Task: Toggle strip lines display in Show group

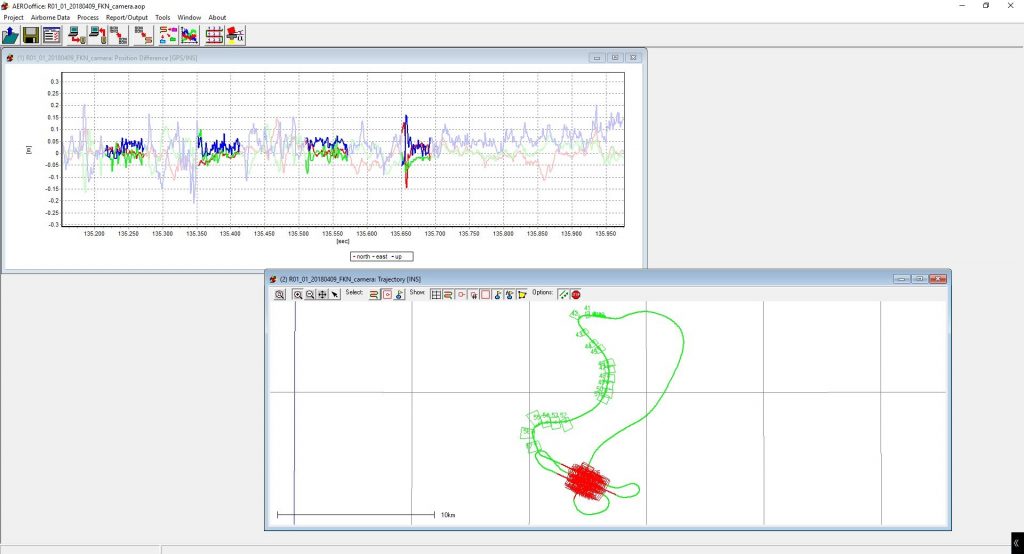Action: click(x=448, y=295)
